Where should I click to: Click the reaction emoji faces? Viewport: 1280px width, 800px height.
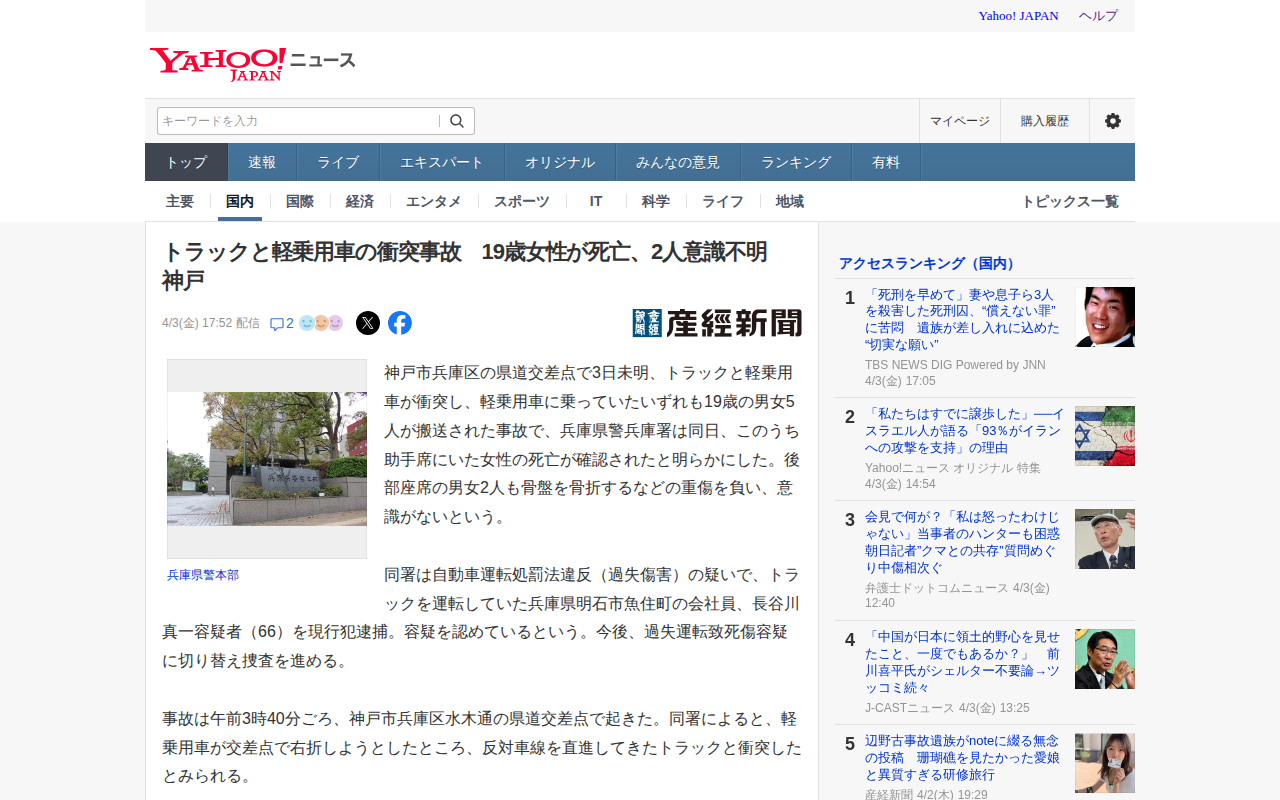tap(321, 323)
